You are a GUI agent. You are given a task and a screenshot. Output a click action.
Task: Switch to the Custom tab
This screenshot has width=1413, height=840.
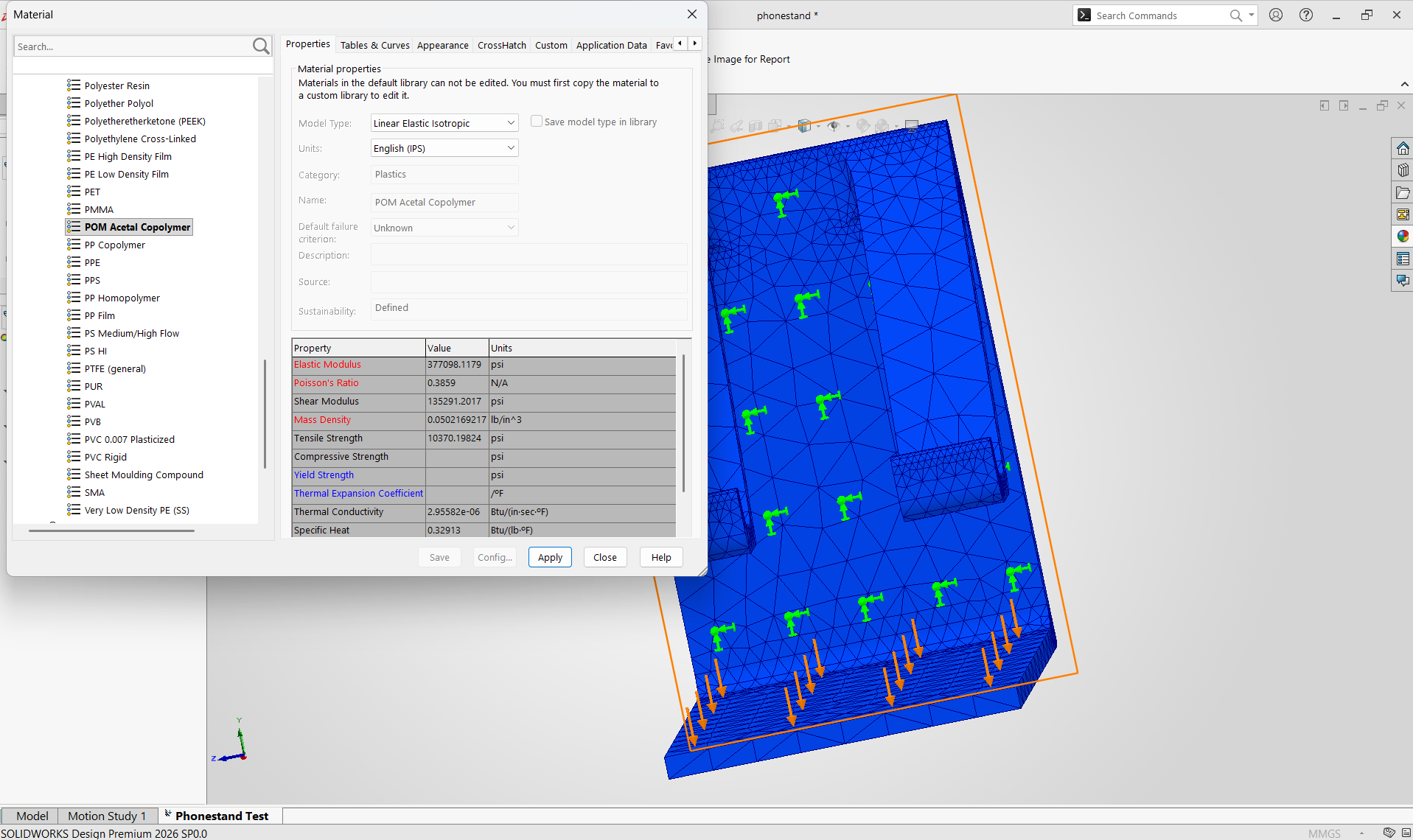(551, 45)
